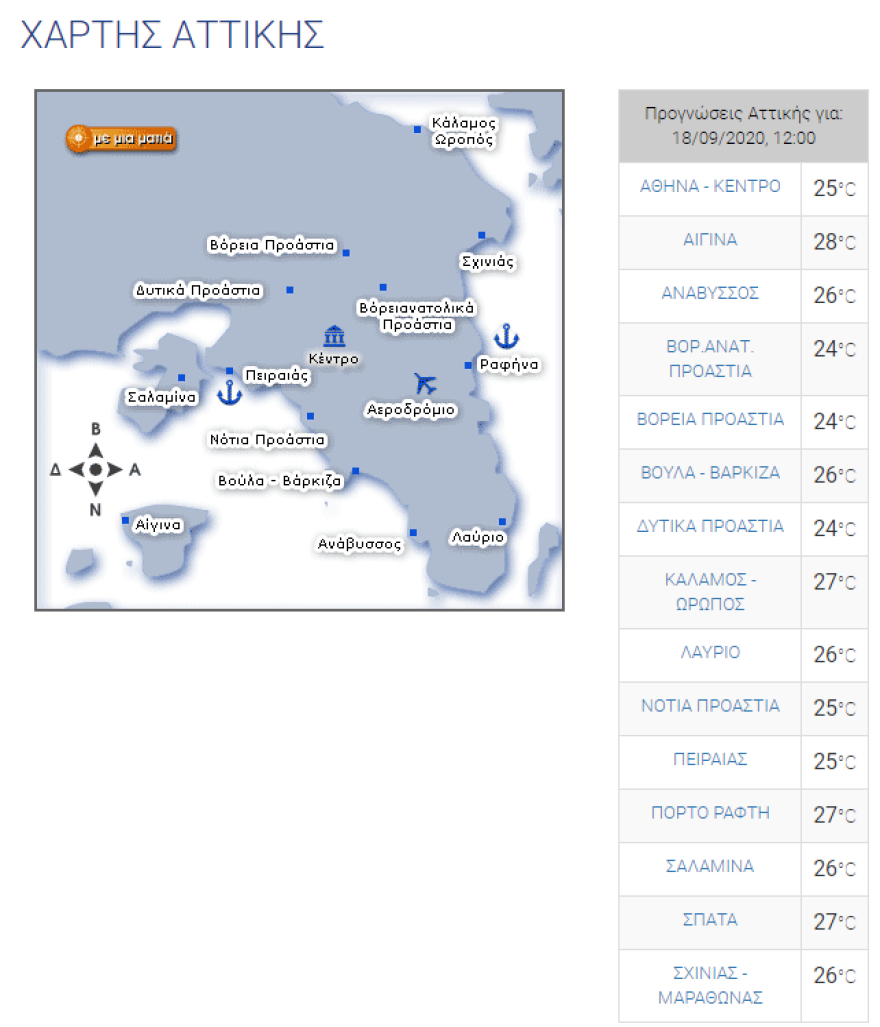Open the ΠΟΡΤΟ ΡΑΦΤΗ forecast link
The height and width of the screenshot is (1027, 880).
710,812
